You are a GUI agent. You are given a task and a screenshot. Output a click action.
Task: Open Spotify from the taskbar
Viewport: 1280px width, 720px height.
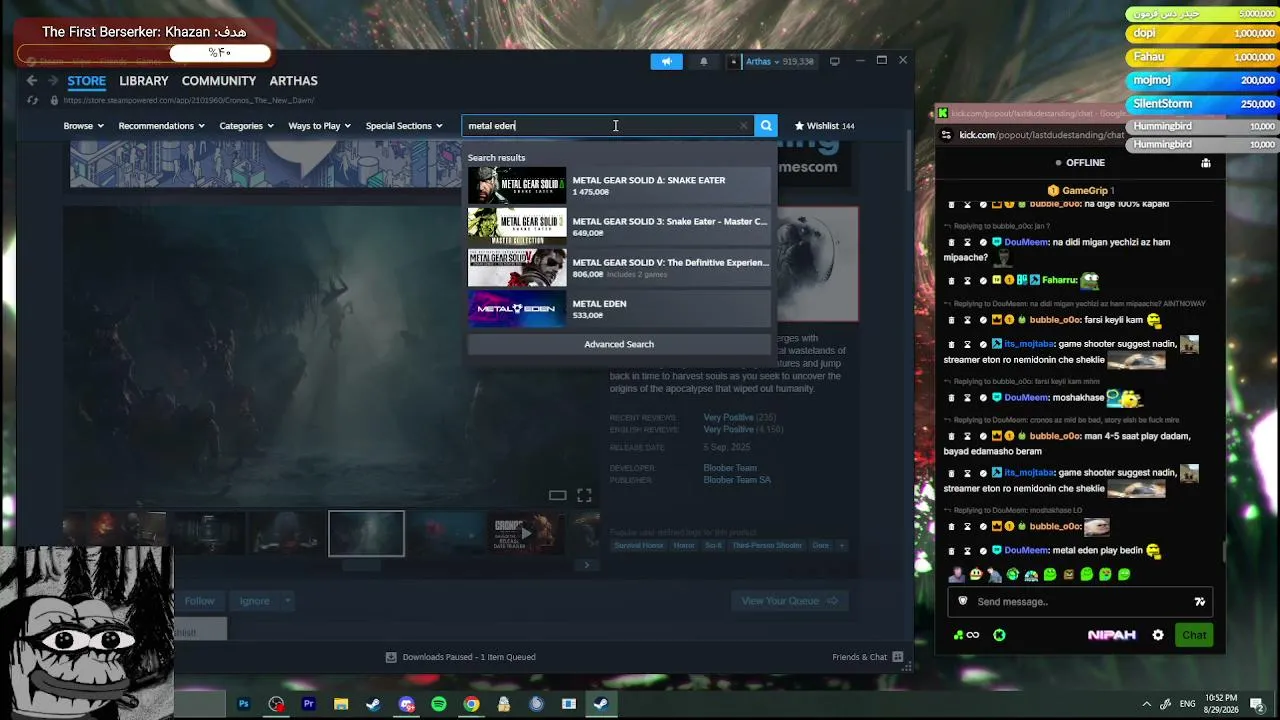tap(439, 704)
